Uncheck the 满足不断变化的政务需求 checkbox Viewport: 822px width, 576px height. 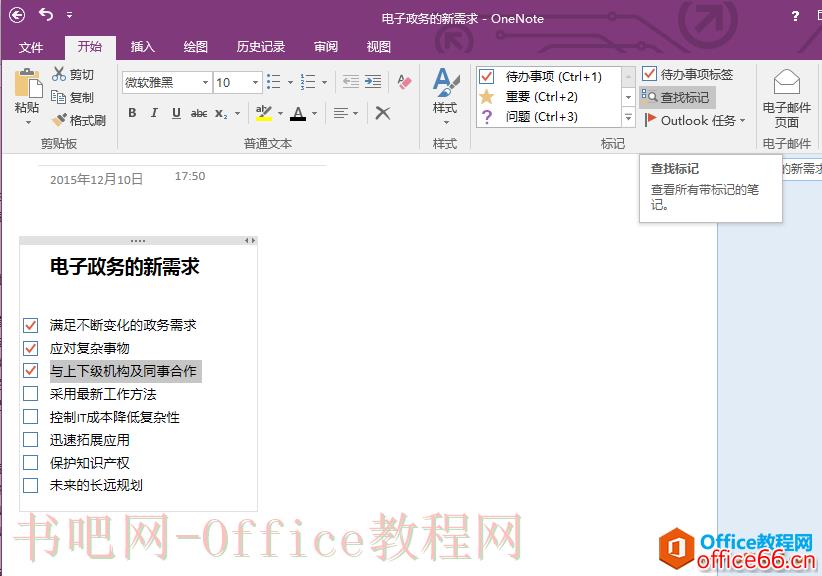click(x=30, y=325)
